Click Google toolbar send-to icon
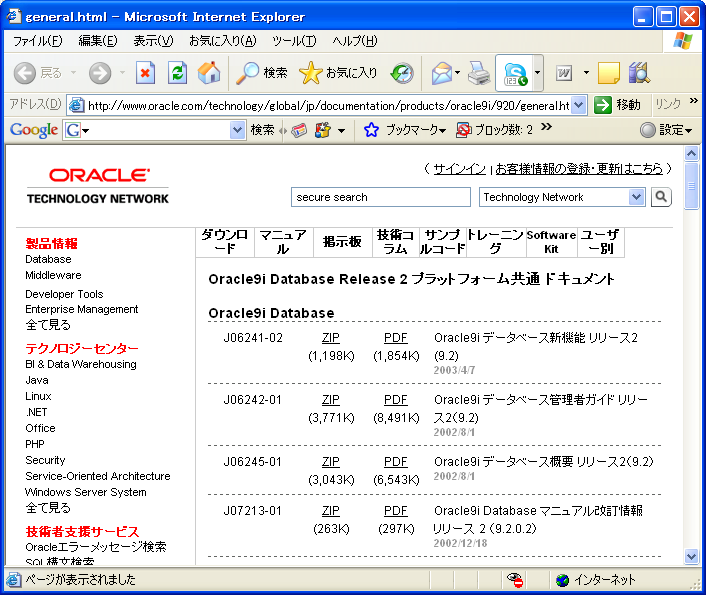 point(323,131)
